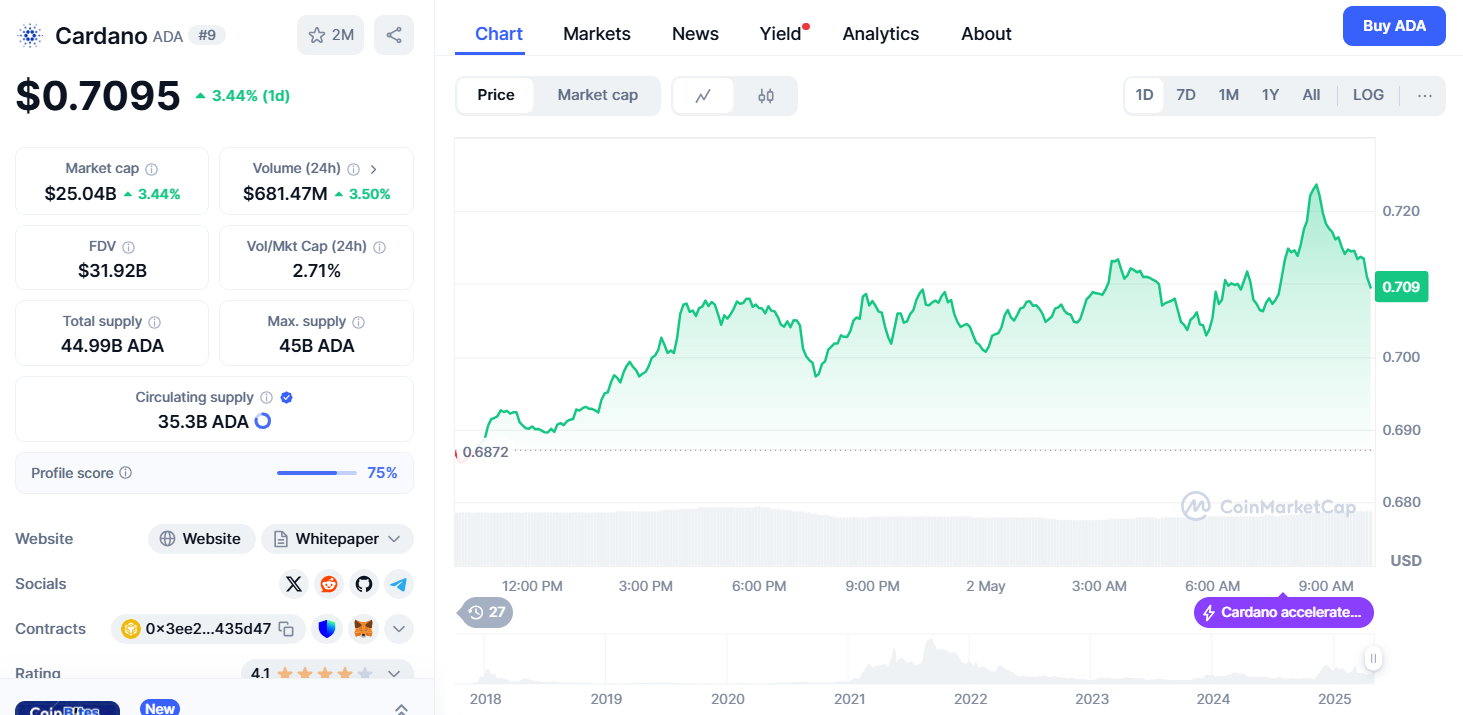Screen dimensions: 1463x715
Task: Show Market cap info tooltip icon
Action: tap(151, 169)
